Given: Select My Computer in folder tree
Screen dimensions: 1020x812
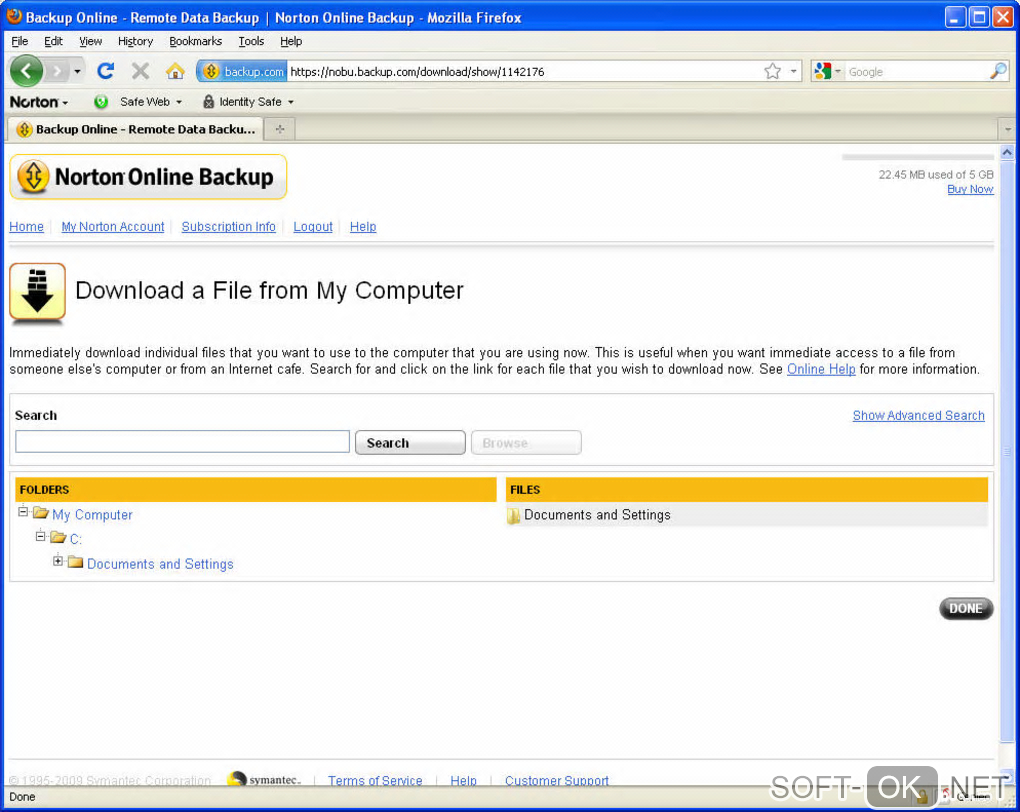Looking at the screenshot, I should click(x=92, y=515).
